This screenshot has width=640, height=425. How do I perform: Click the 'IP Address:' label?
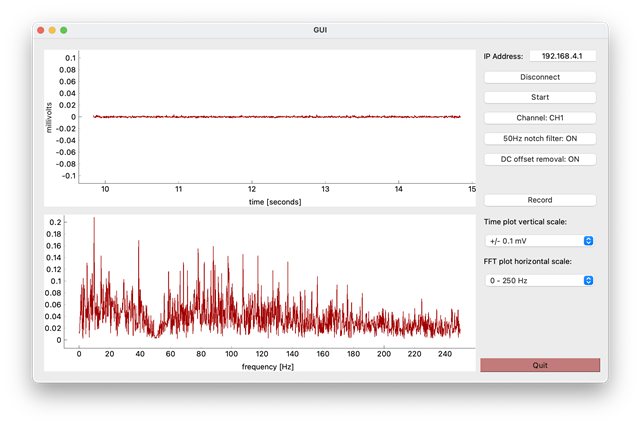(503, 56)
